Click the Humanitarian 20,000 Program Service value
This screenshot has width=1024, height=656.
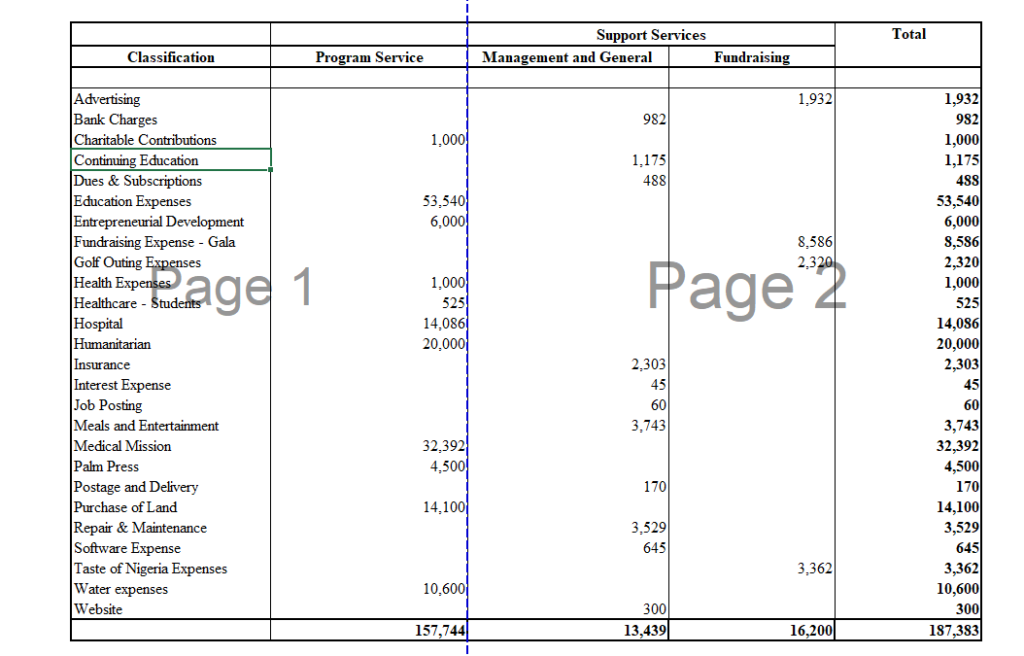click(369, 344)
